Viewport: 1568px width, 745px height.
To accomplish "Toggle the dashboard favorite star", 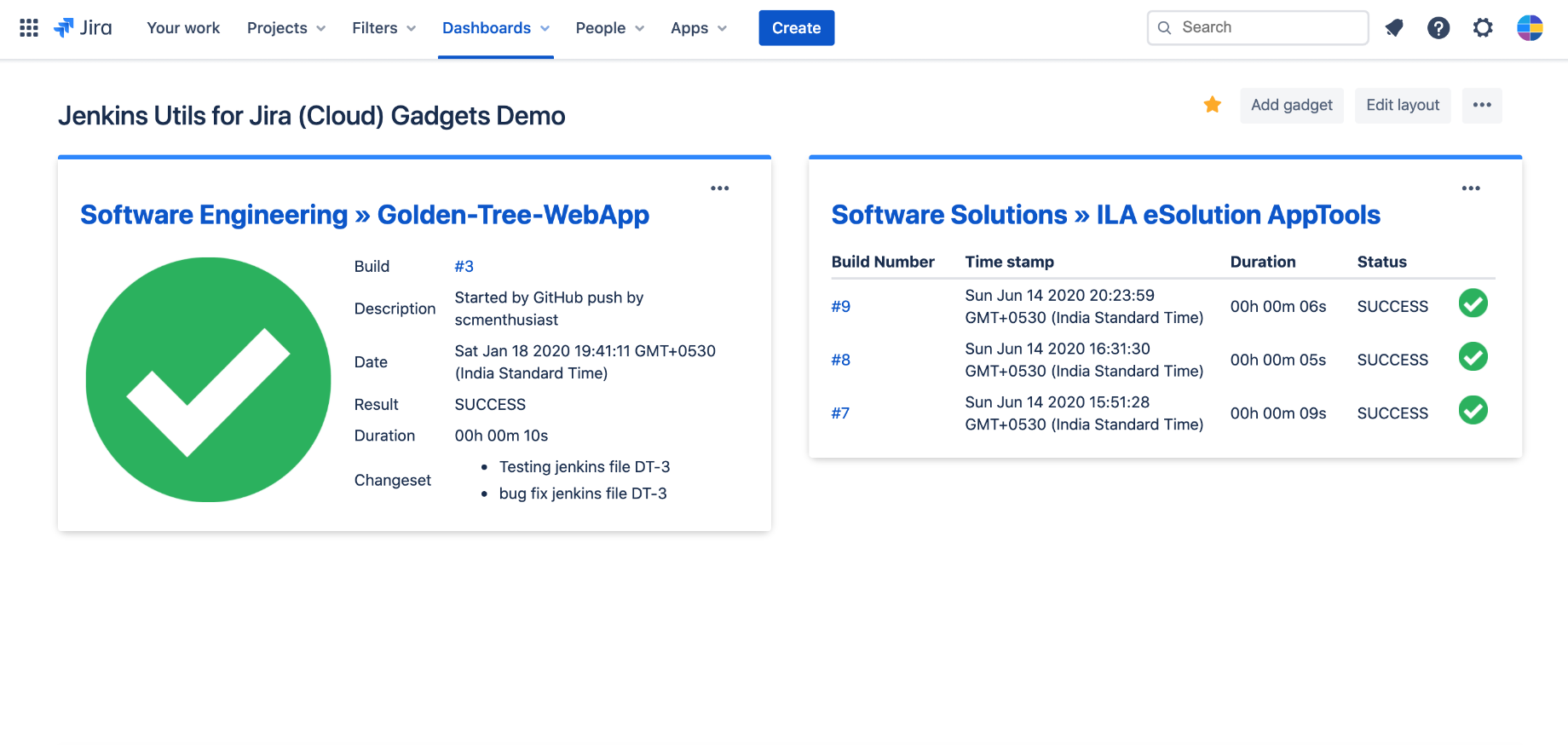I will click(1212, 105).
